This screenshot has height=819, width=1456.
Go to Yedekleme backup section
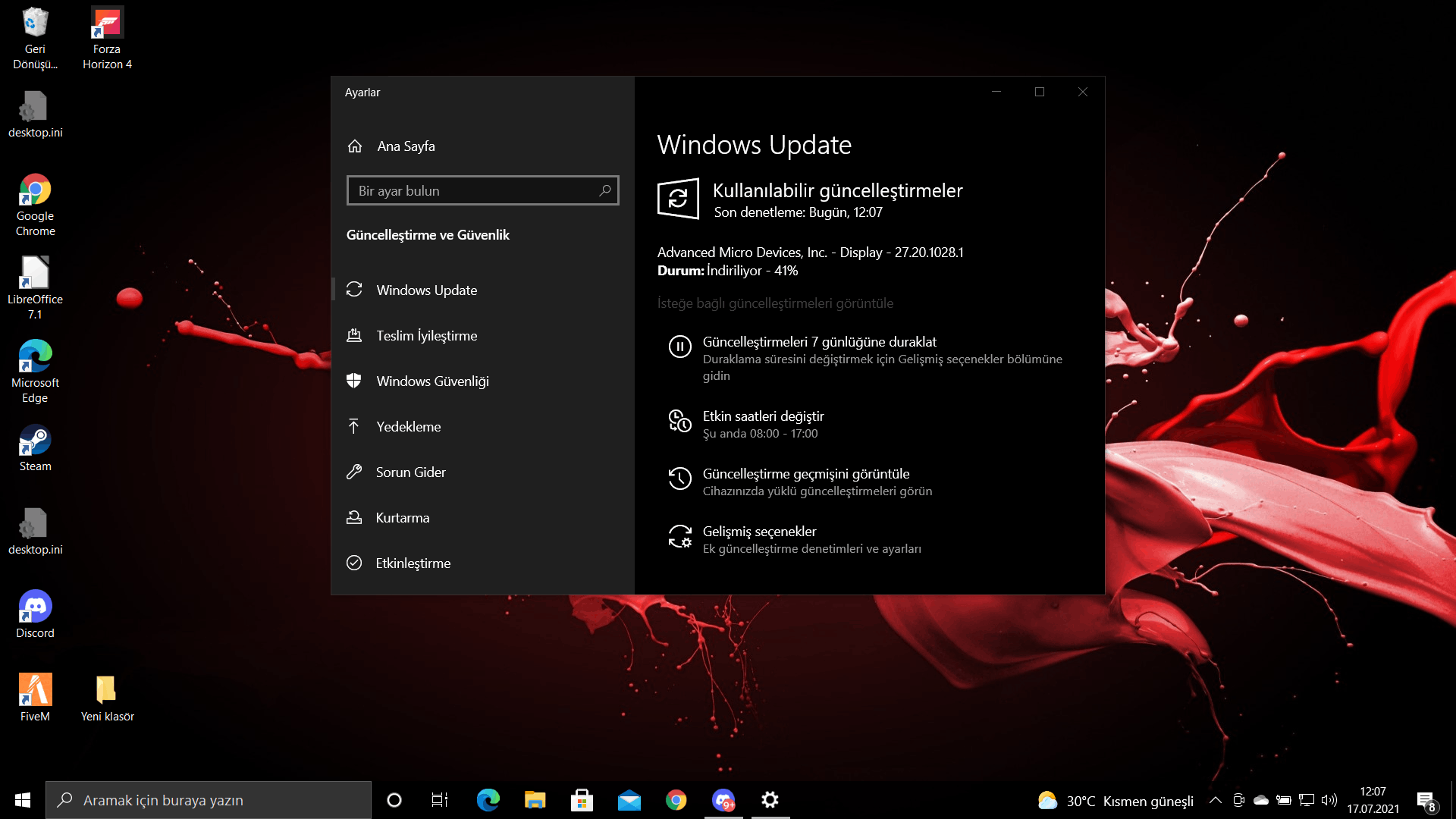(408, 427)
